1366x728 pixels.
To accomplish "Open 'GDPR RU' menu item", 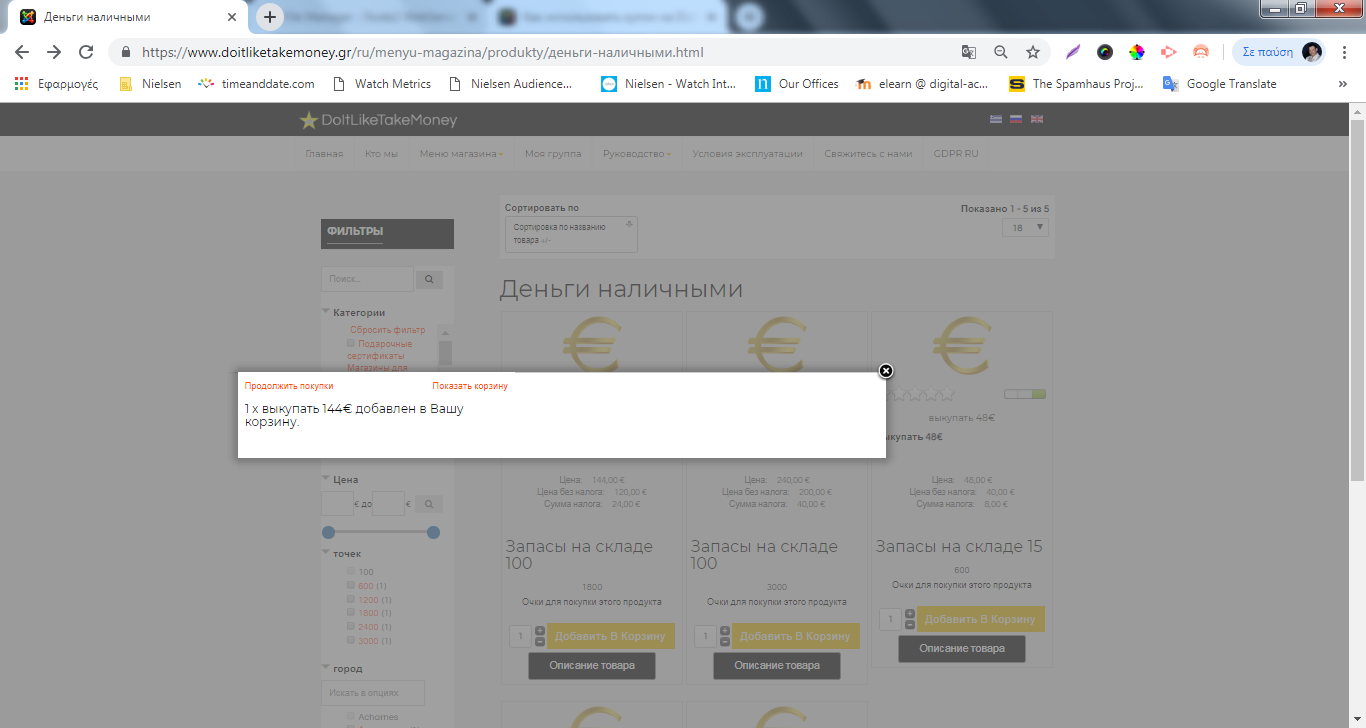I will [x=956, y=154].
